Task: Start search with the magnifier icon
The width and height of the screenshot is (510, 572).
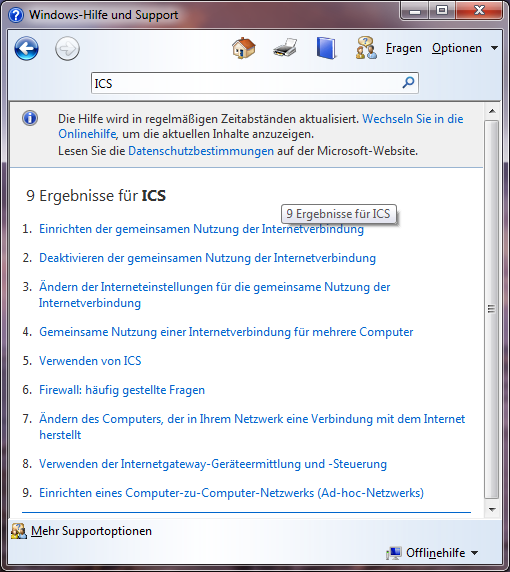Action: coord(408,83)
